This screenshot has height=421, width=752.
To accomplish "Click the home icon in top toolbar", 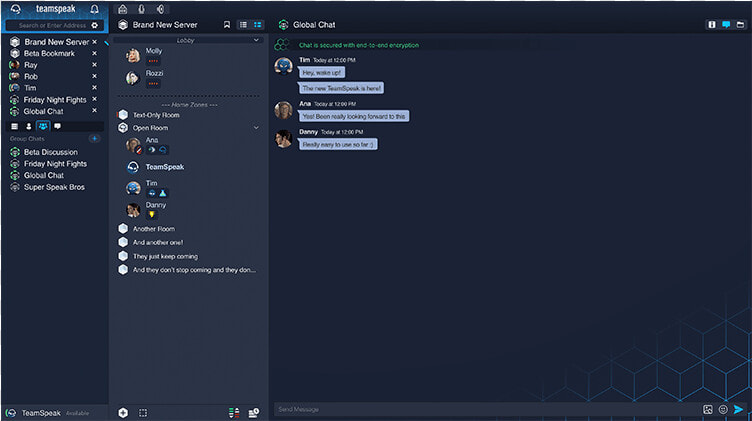I will (x=123, y=9).
